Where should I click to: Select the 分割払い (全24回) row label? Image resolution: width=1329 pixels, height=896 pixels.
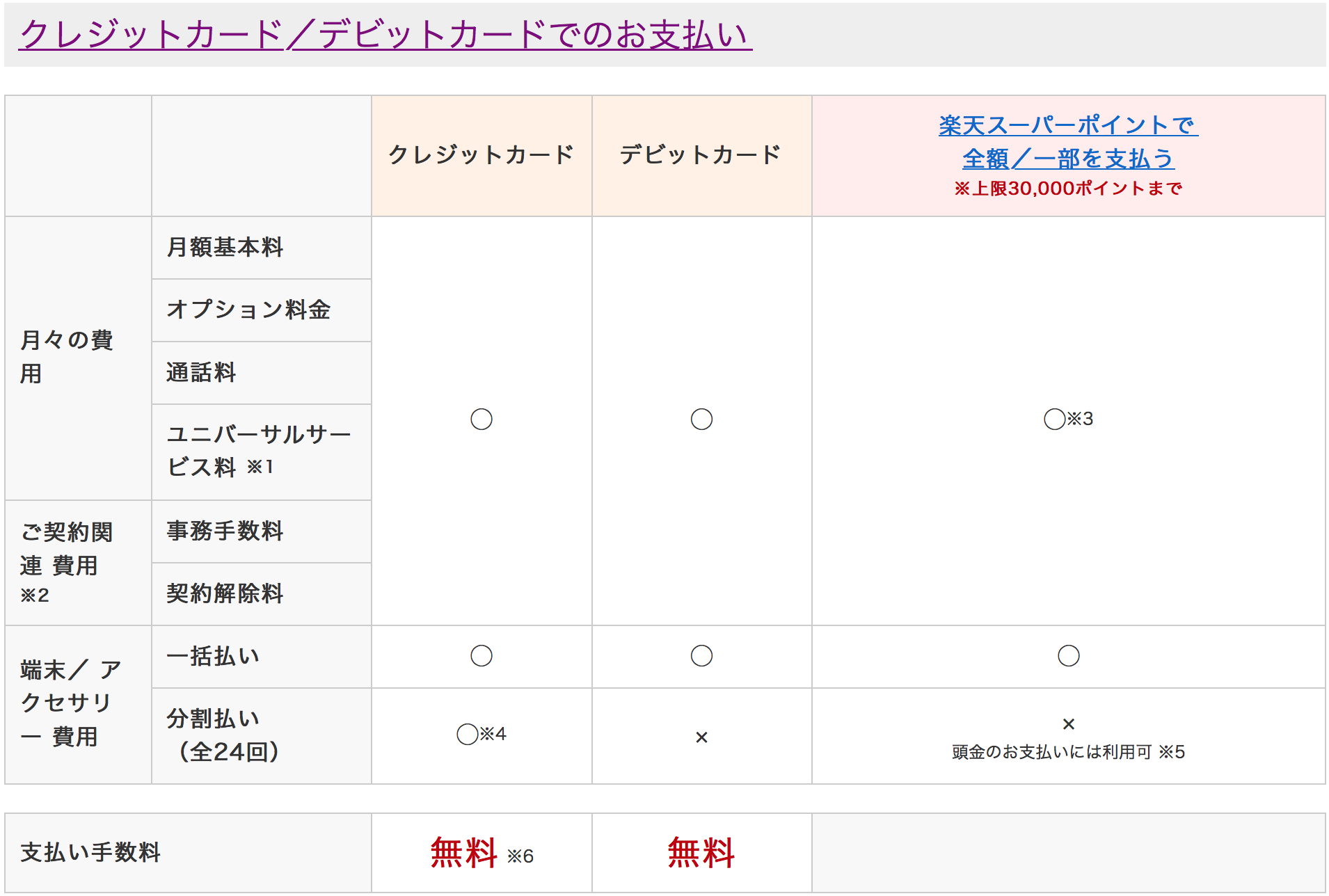(223, 735)
